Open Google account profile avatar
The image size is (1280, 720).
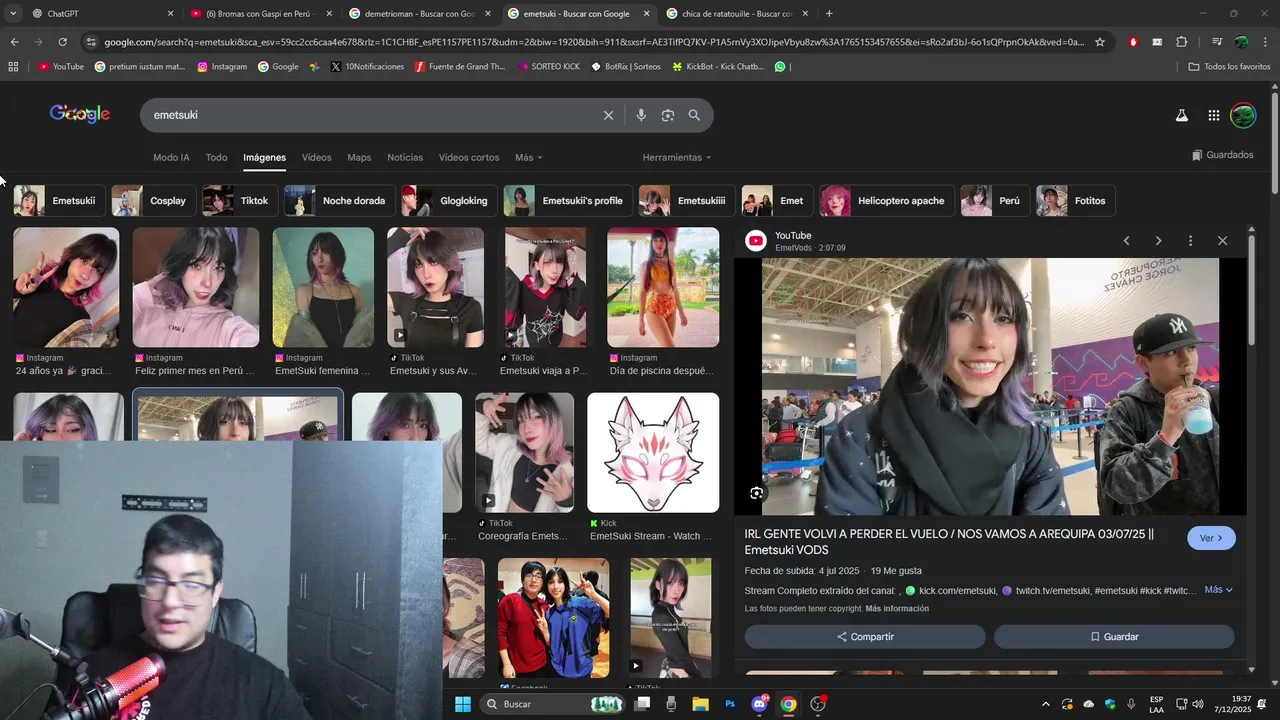click(1243, 115)
